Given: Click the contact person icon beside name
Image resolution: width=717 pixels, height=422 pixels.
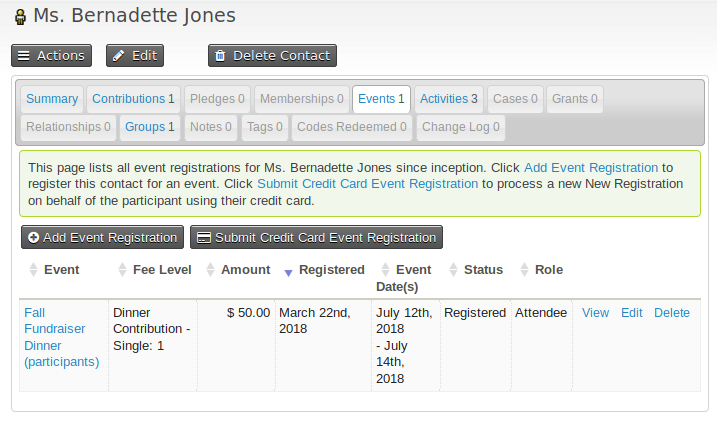Looking at the screenshot, I should tap(19, 17).
